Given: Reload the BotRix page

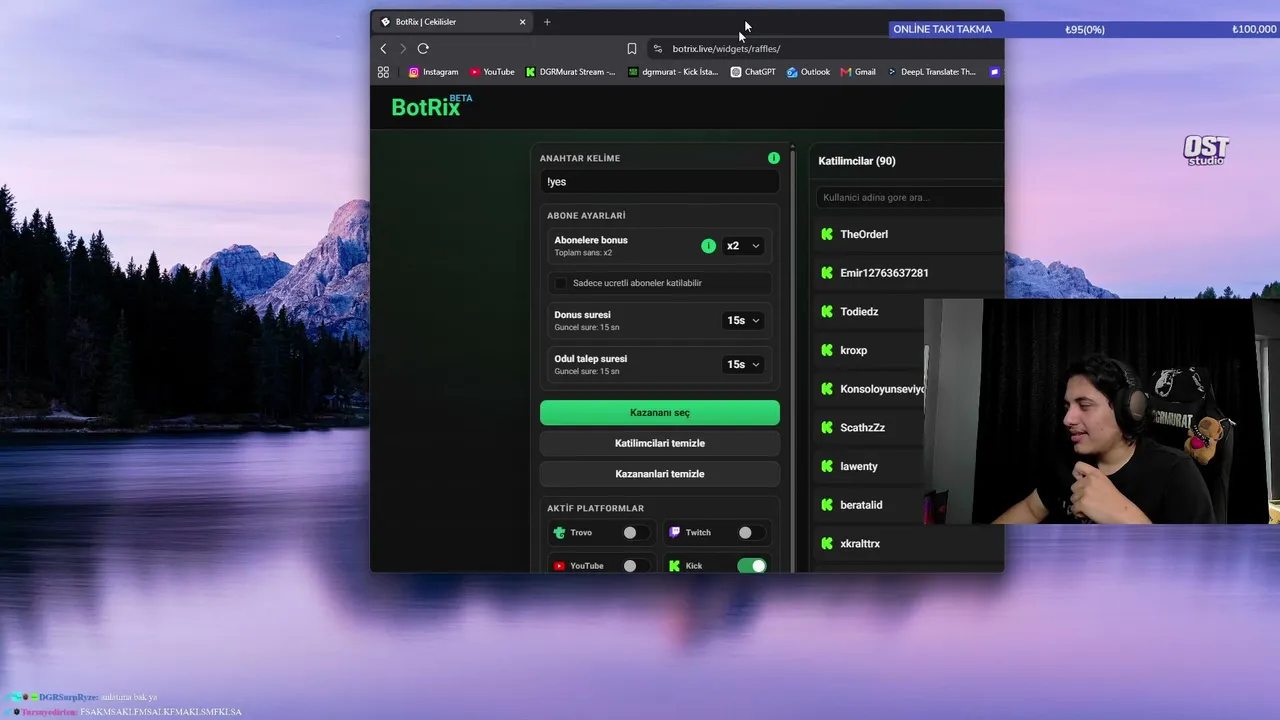Looking at the screenshot, I should pyautogui.click(x=423, y=48).
